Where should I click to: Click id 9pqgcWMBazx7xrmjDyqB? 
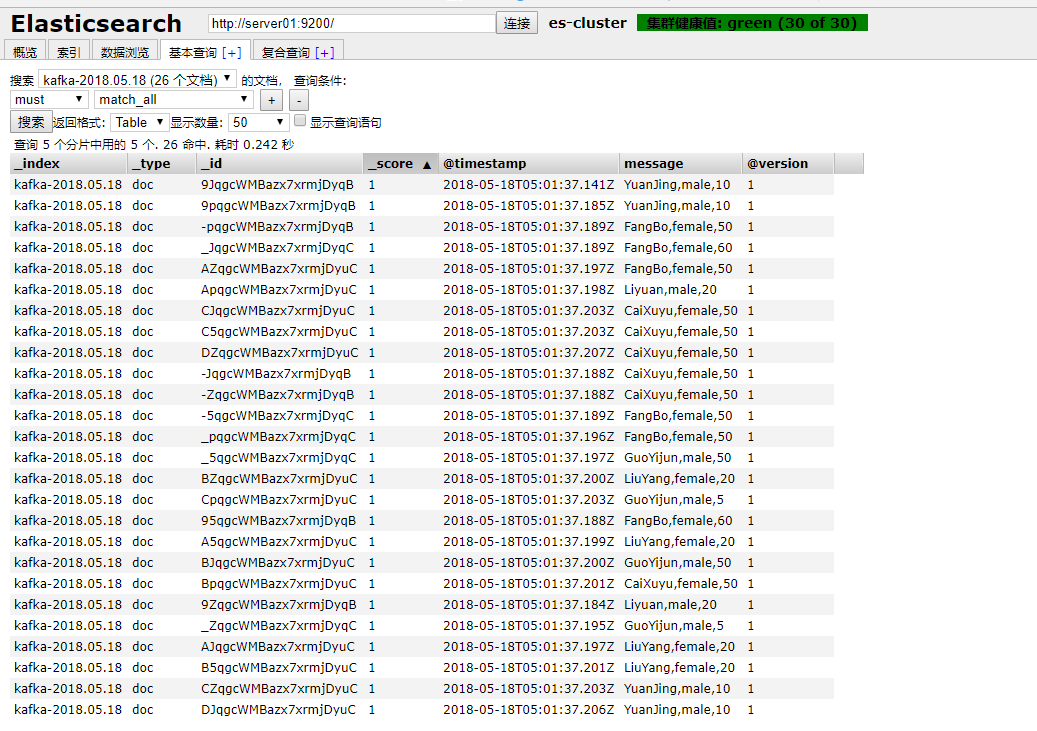point(278,206)
